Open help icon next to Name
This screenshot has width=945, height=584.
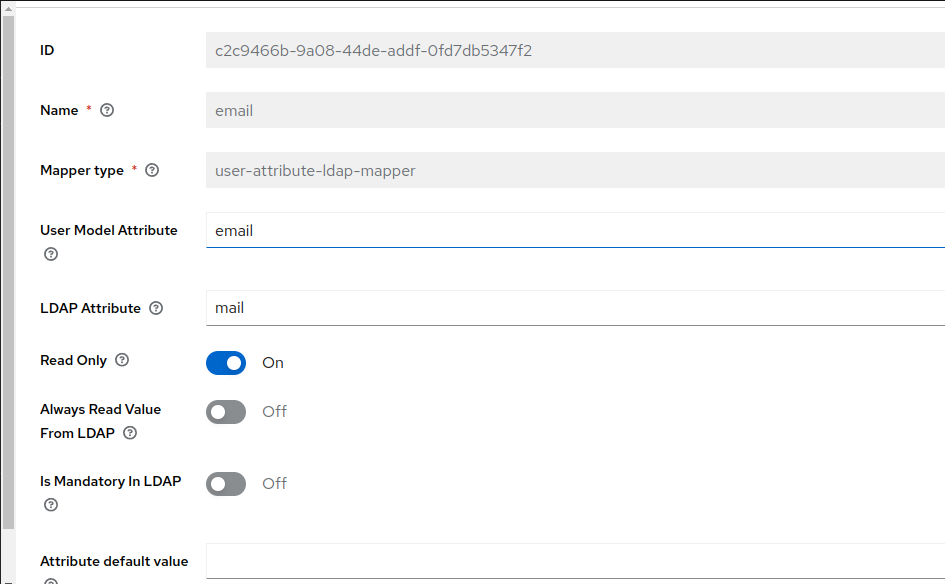click(x=107, y=111)
